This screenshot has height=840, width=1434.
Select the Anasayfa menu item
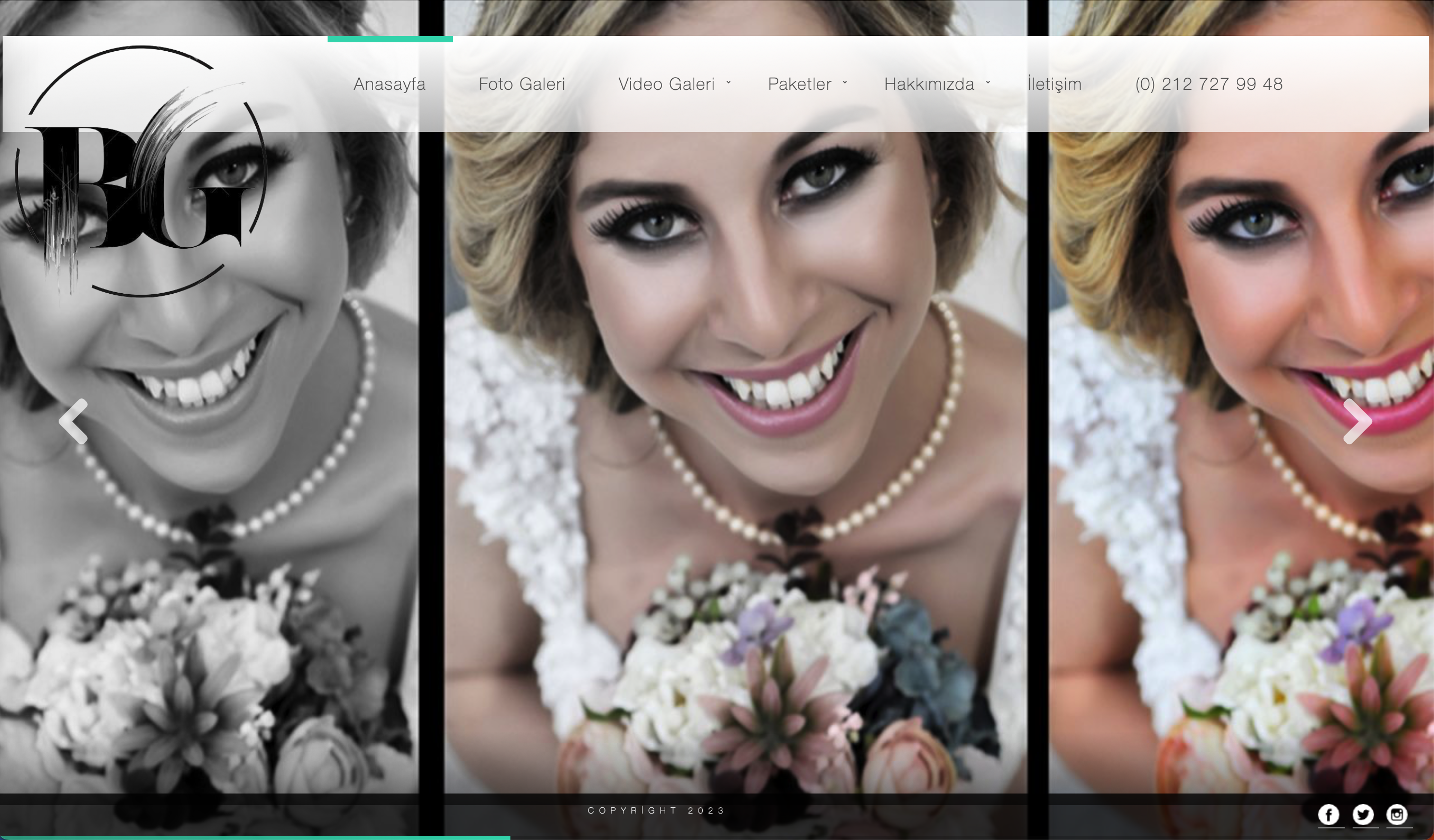pos(389,84)
